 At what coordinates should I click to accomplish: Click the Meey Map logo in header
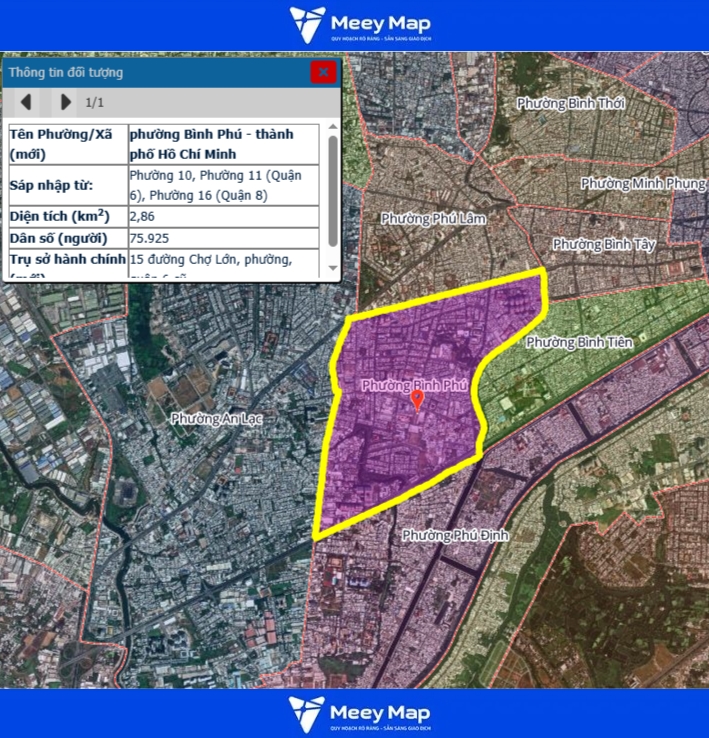click(359, 25)
